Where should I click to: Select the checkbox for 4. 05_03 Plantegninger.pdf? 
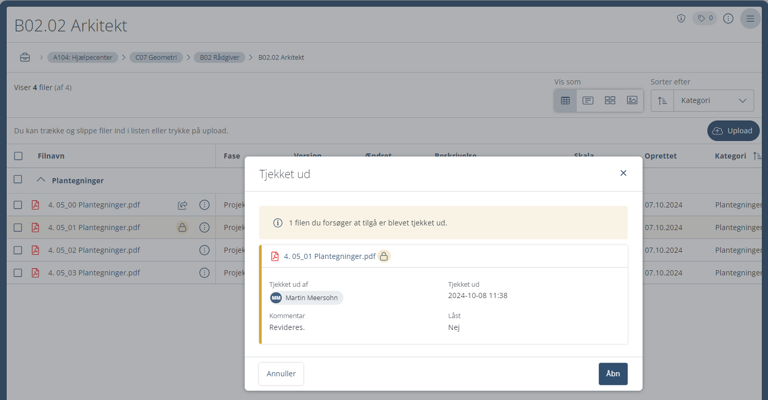click(18, 273)
